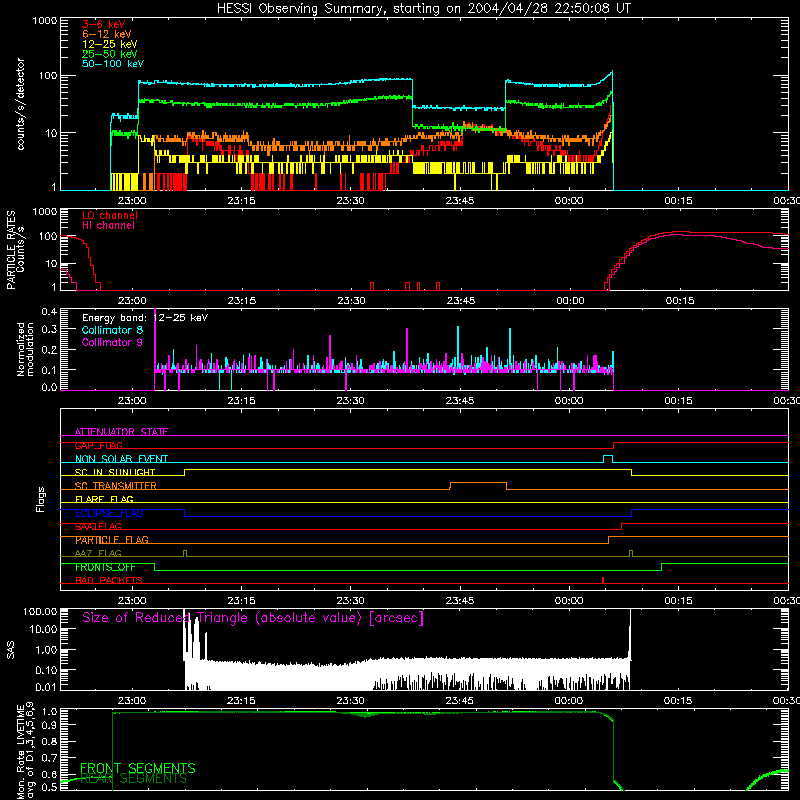Click the SAS axis label
Image resolution: width=800 pixels, height=800 pixels.
pyautogui.click(x=11, y=650)
